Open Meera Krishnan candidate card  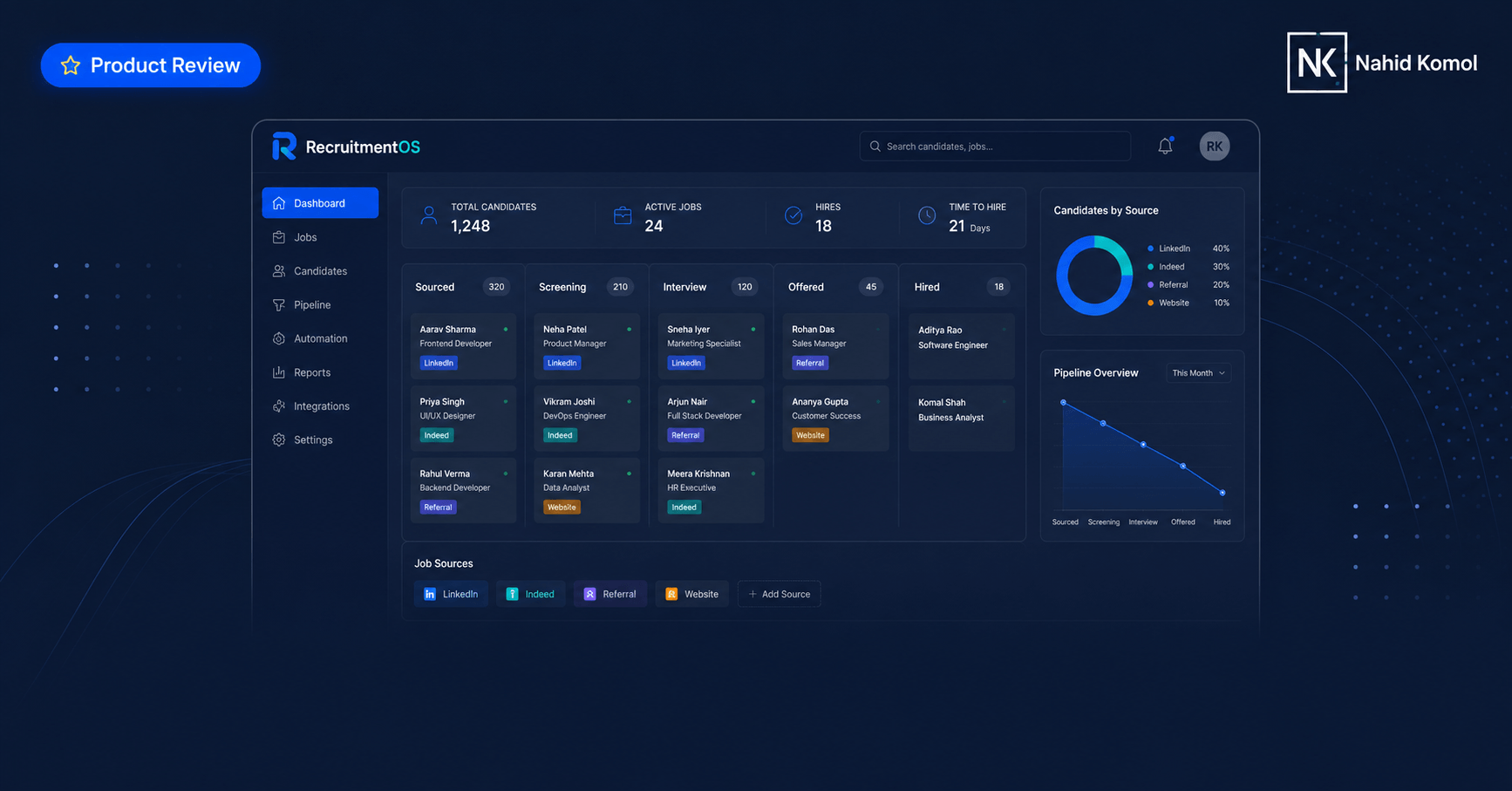(x=712, y=490)
